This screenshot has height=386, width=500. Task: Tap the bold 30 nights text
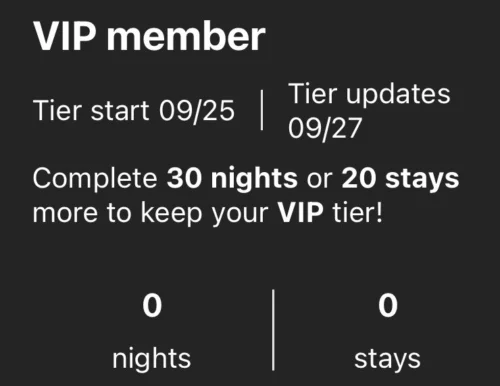[x=232, y=179]
